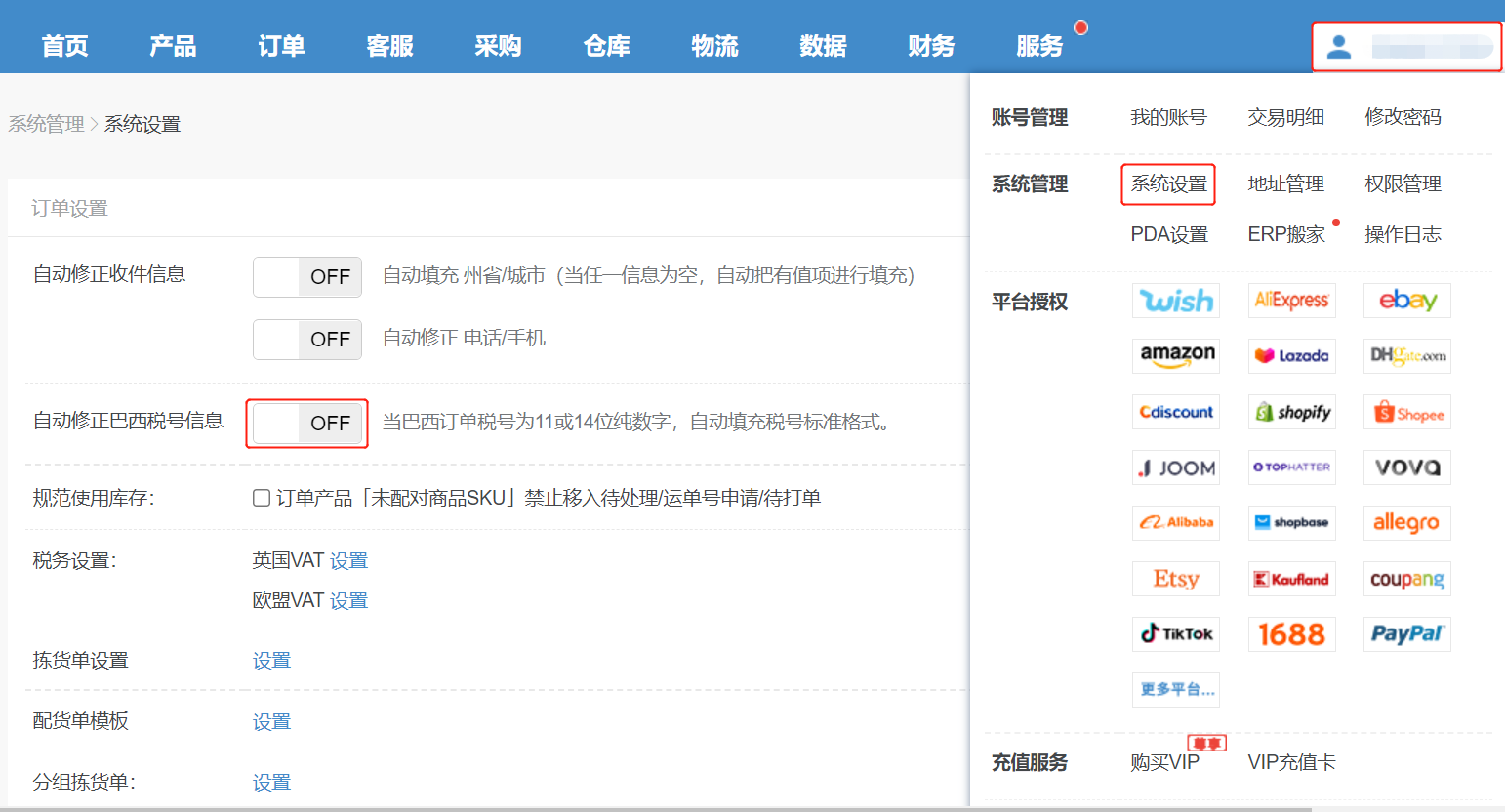The height and width of the screenshot is (812, 1505).
Task: Open Alibaba platform authorization
Action: (1176, 523)
